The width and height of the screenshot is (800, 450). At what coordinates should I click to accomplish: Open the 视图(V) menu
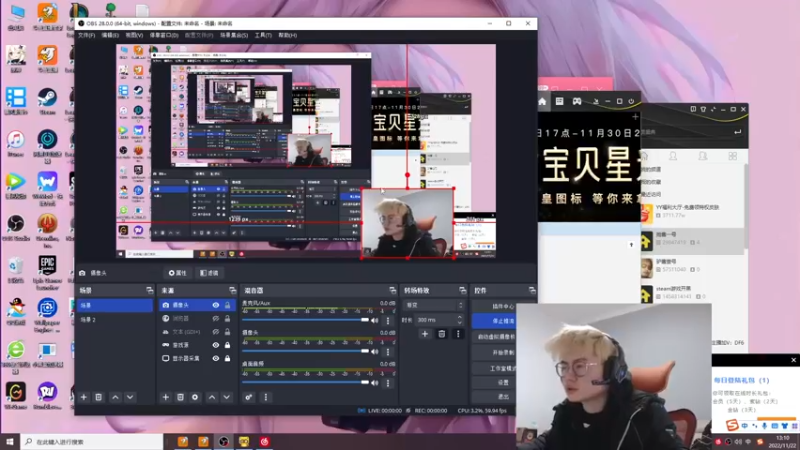pos(134,35)
